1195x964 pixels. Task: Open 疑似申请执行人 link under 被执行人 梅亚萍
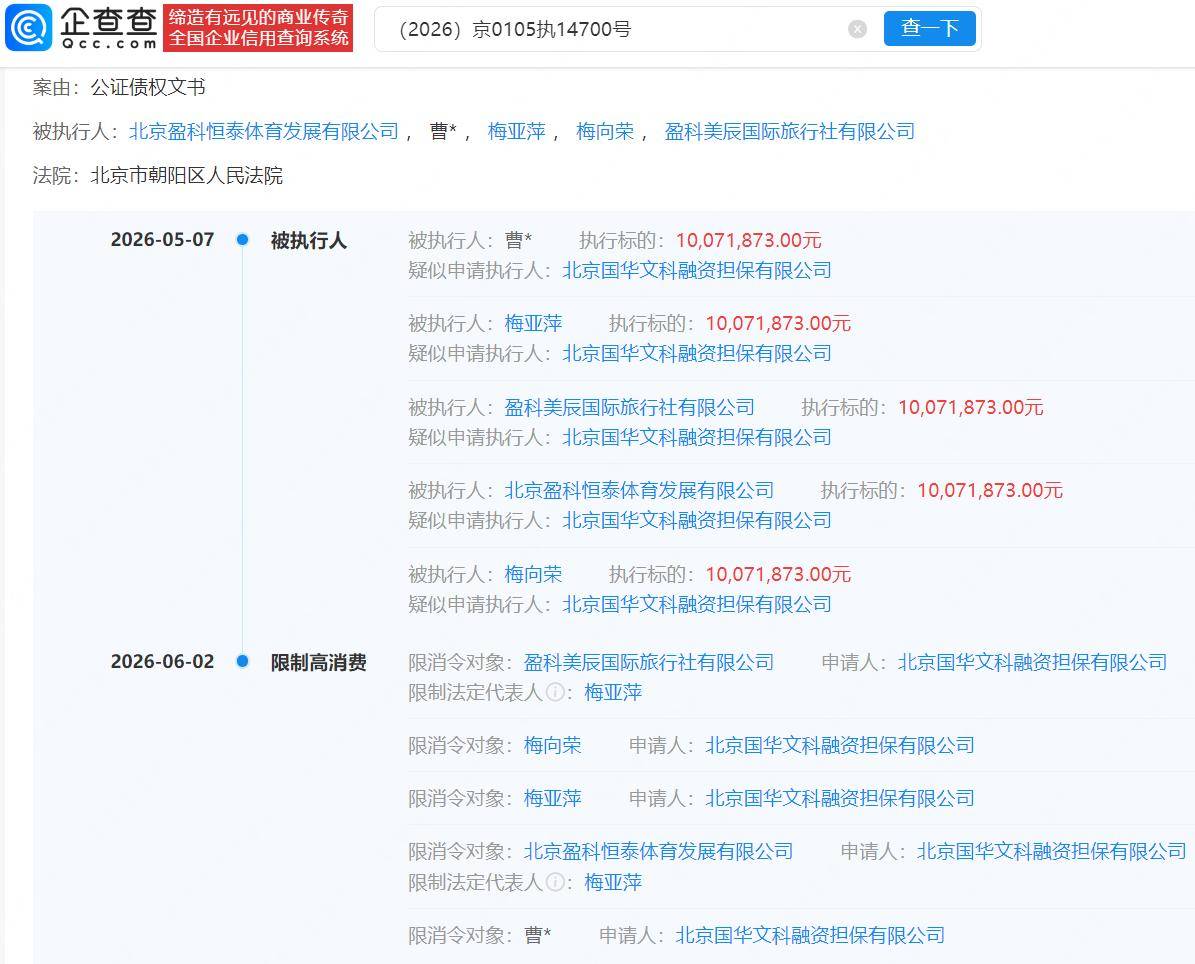(x=697, y=354)
